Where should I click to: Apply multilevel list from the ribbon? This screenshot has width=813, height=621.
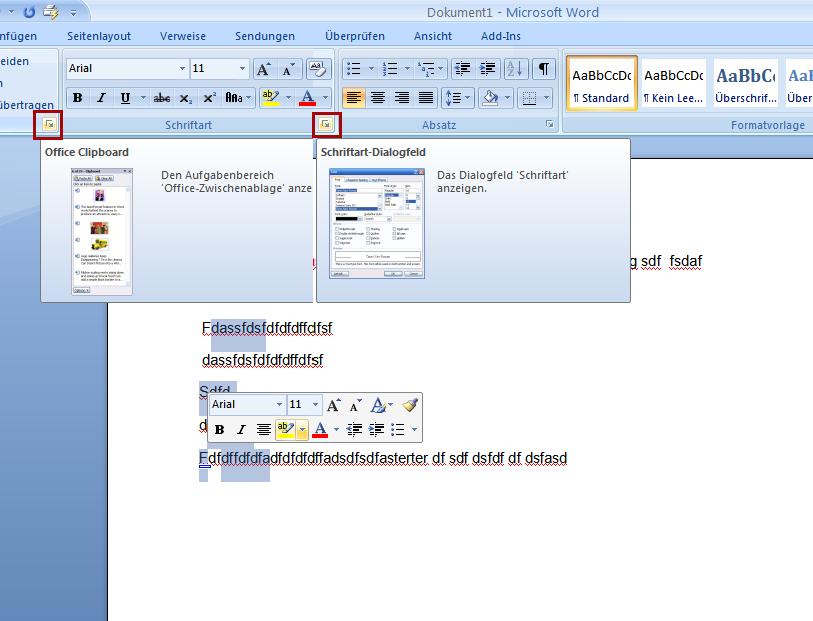(426, 68)
